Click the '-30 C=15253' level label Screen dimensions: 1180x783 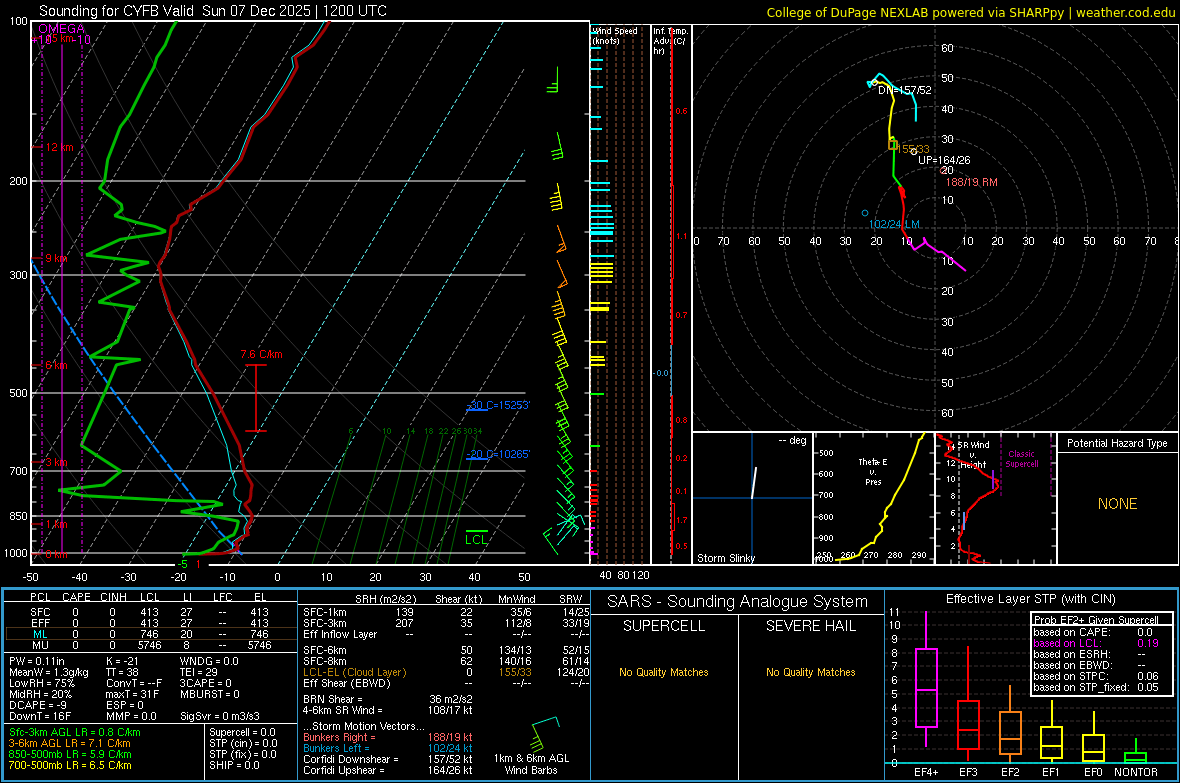click(x=499, y=405)
